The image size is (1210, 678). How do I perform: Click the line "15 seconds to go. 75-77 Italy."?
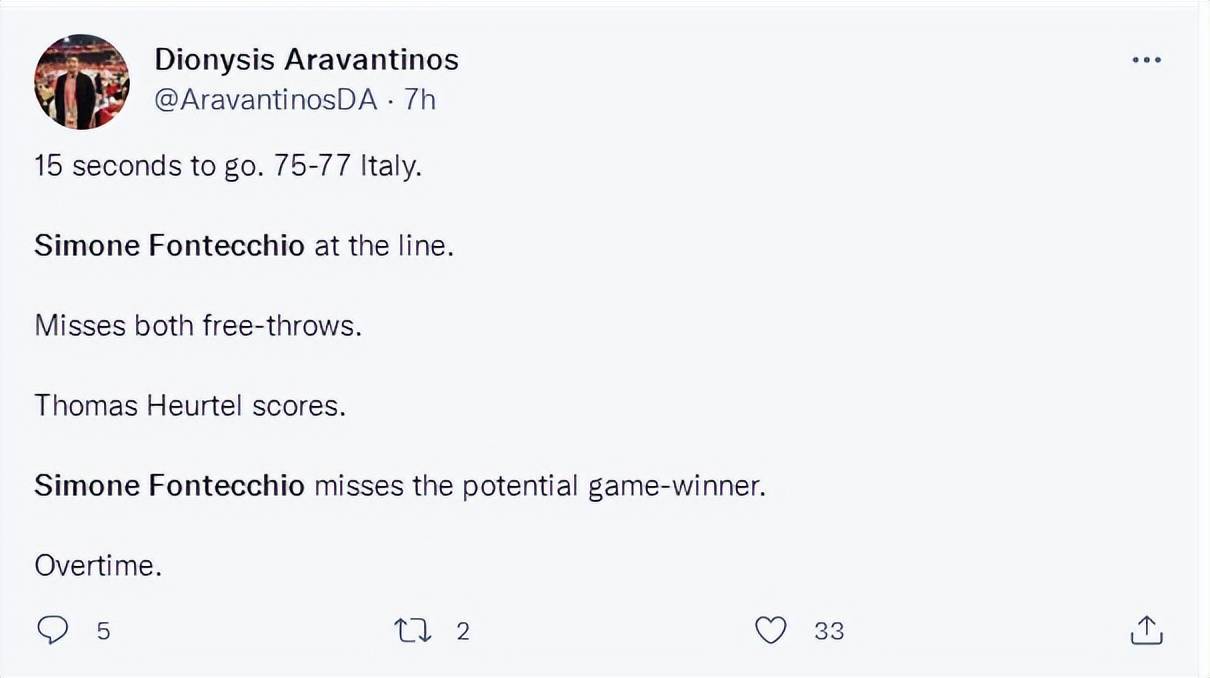[228, 165]
